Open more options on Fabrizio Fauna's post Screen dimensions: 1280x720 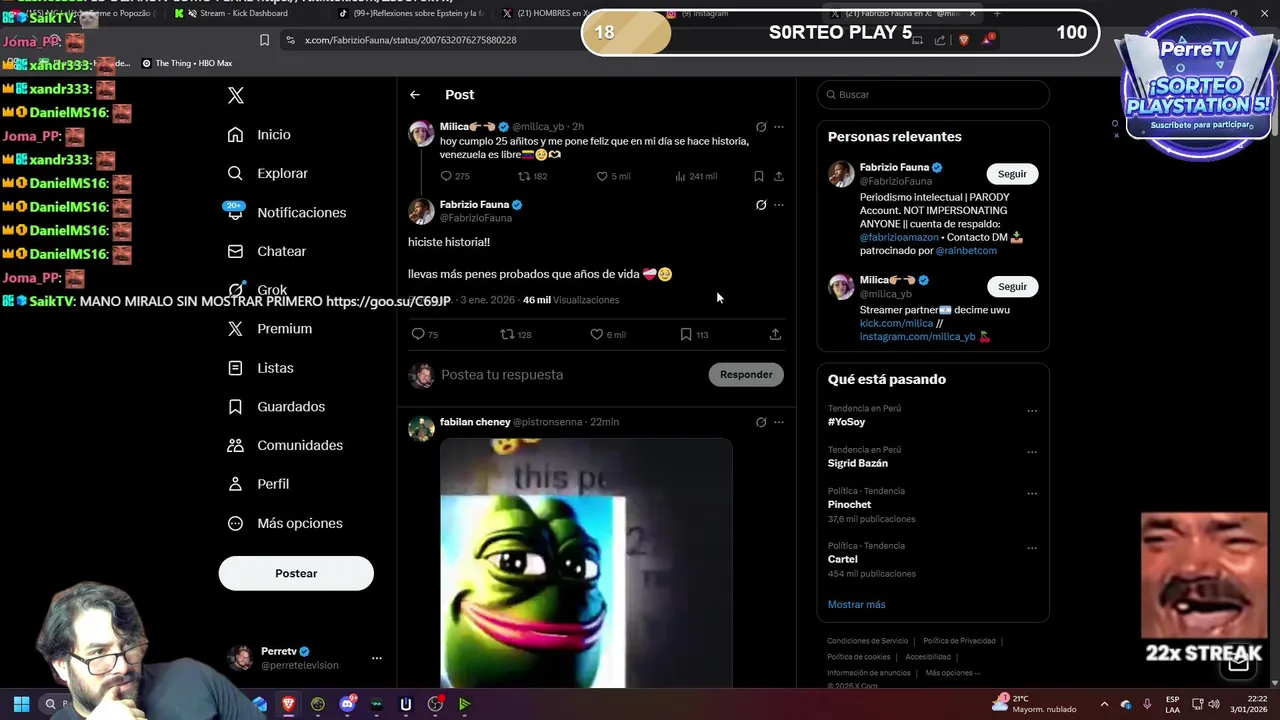(x=779, y=205)
